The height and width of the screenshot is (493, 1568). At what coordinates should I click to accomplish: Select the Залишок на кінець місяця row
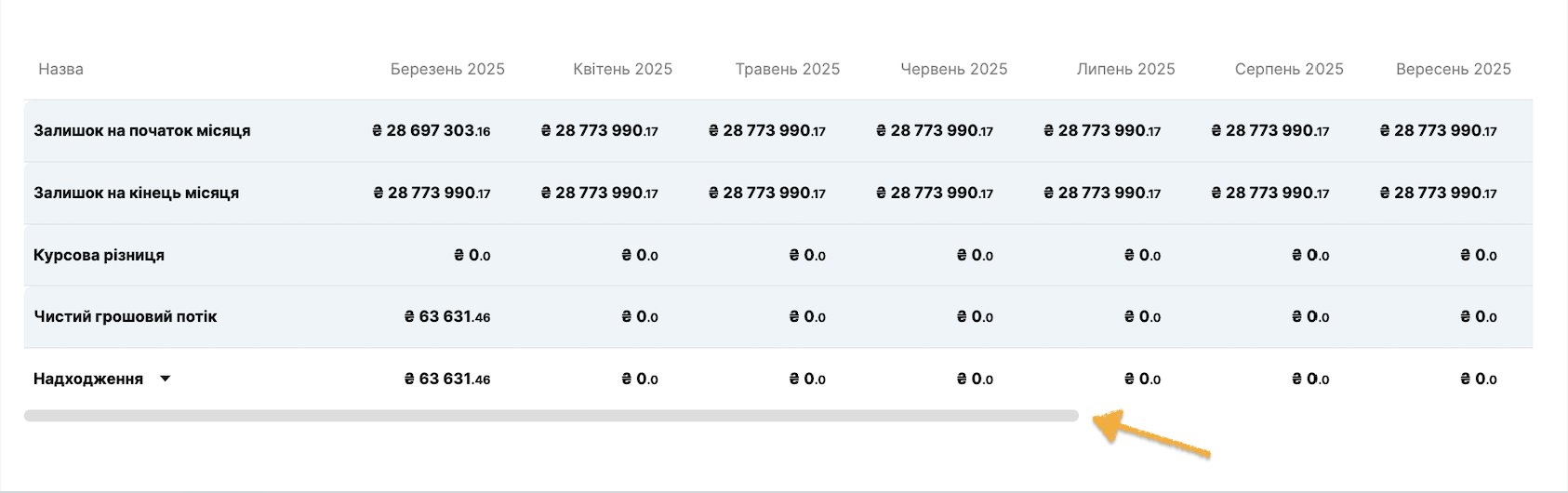click(778, 193)
